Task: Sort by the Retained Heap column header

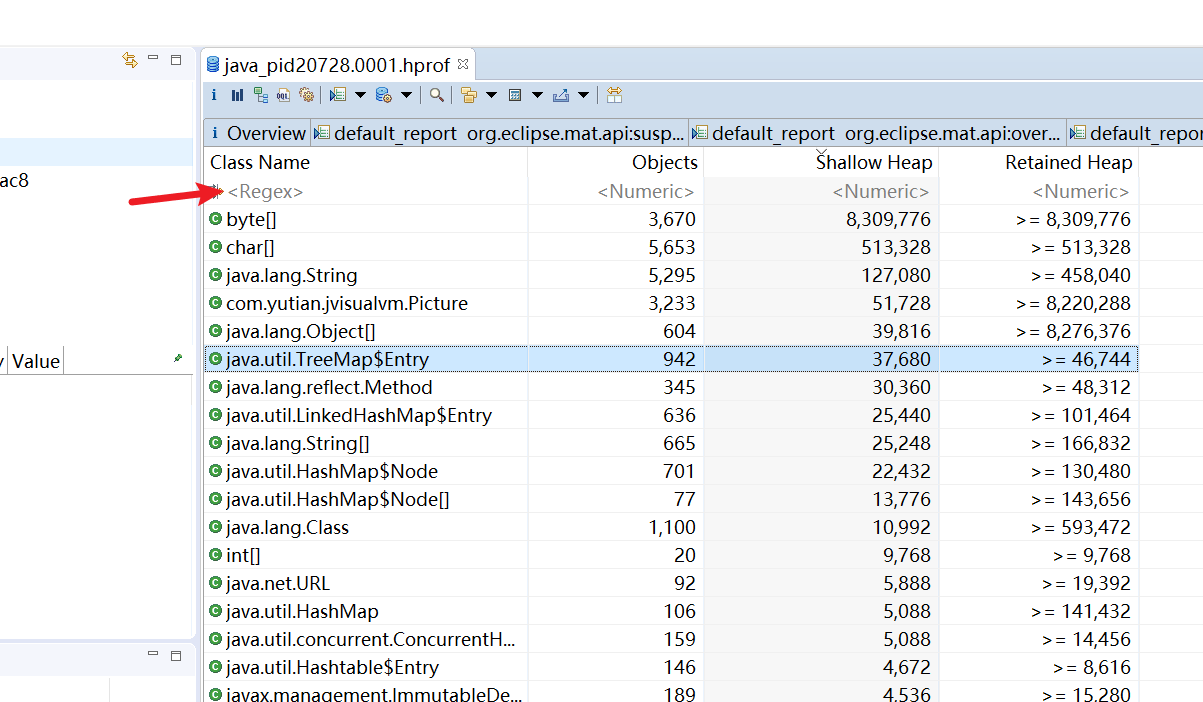Action: tap(1068, 162)
